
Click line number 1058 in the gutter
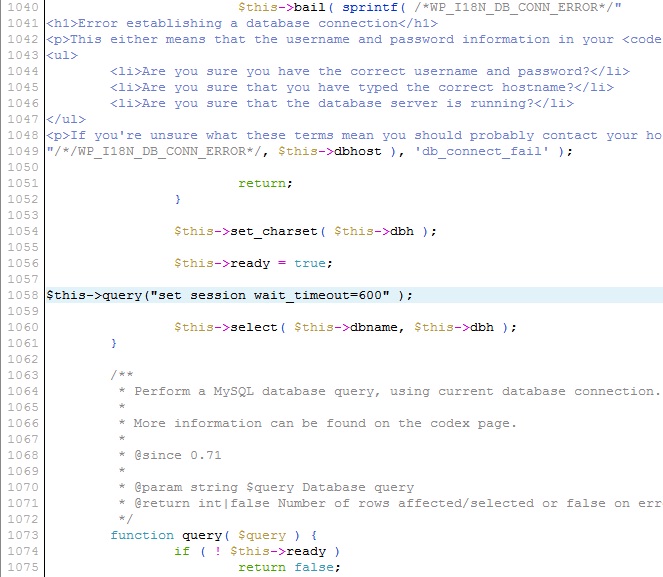[x=23, y=295]
